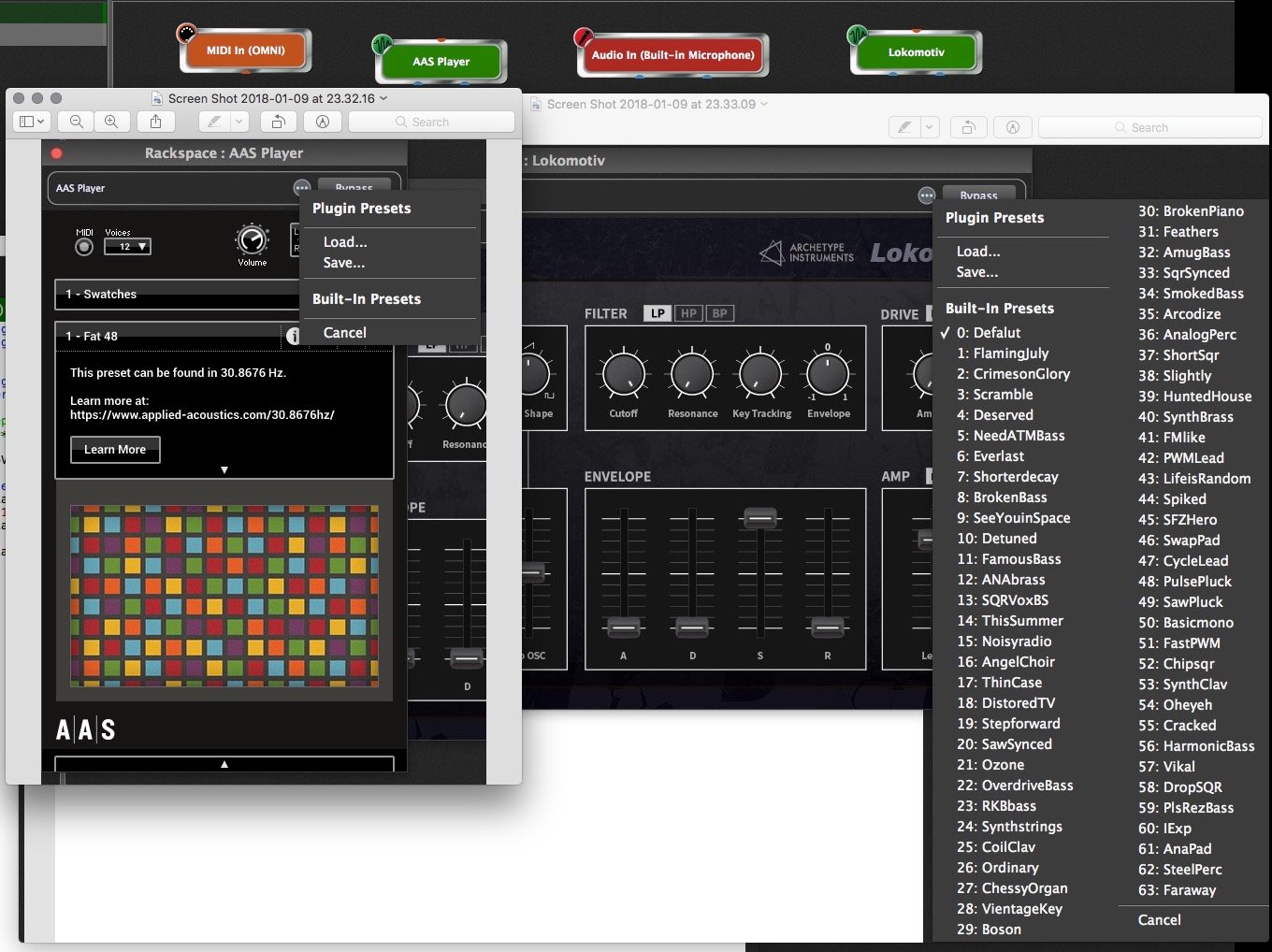Open title chevron of Screen Shot 23.32.16
Screen dimensions: 1272x952
[383, 98]
